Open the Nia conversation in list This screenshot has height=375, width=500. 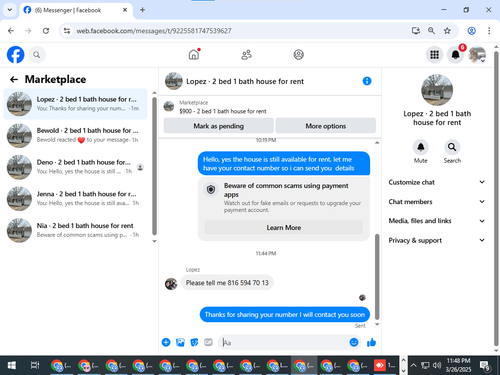[75, 230]
